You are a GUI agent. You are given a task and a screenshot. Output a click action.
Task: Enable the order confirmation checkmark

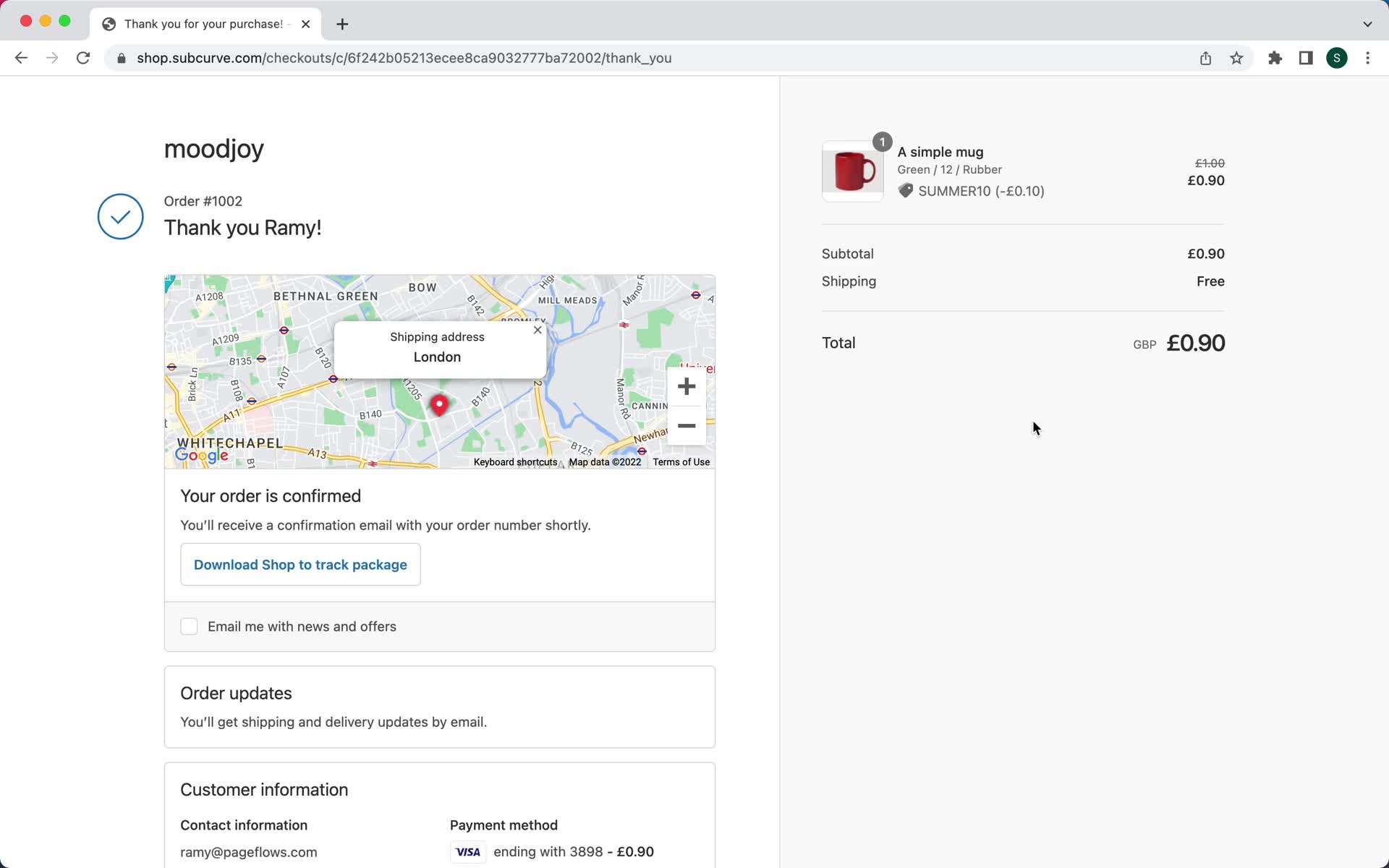[x=120, y=216]
